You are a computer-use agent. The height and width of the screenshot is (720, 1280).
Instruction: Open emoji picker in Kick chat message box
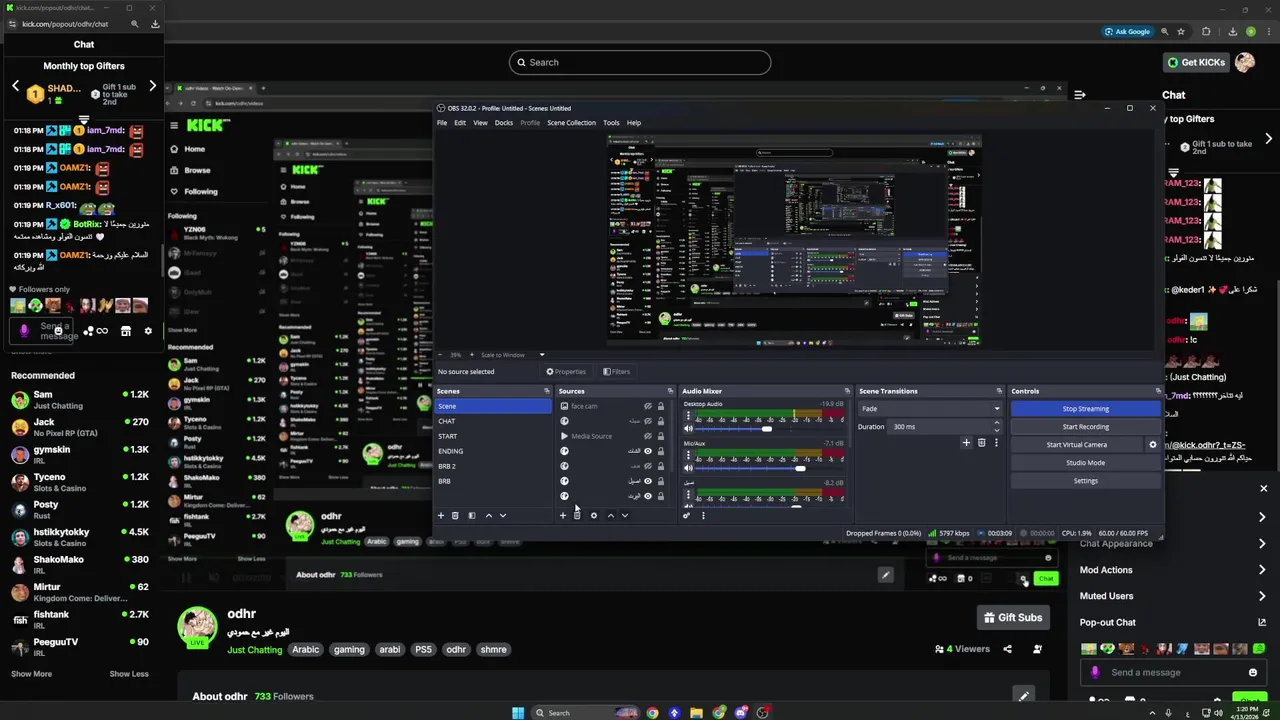tap(1253, 673)
